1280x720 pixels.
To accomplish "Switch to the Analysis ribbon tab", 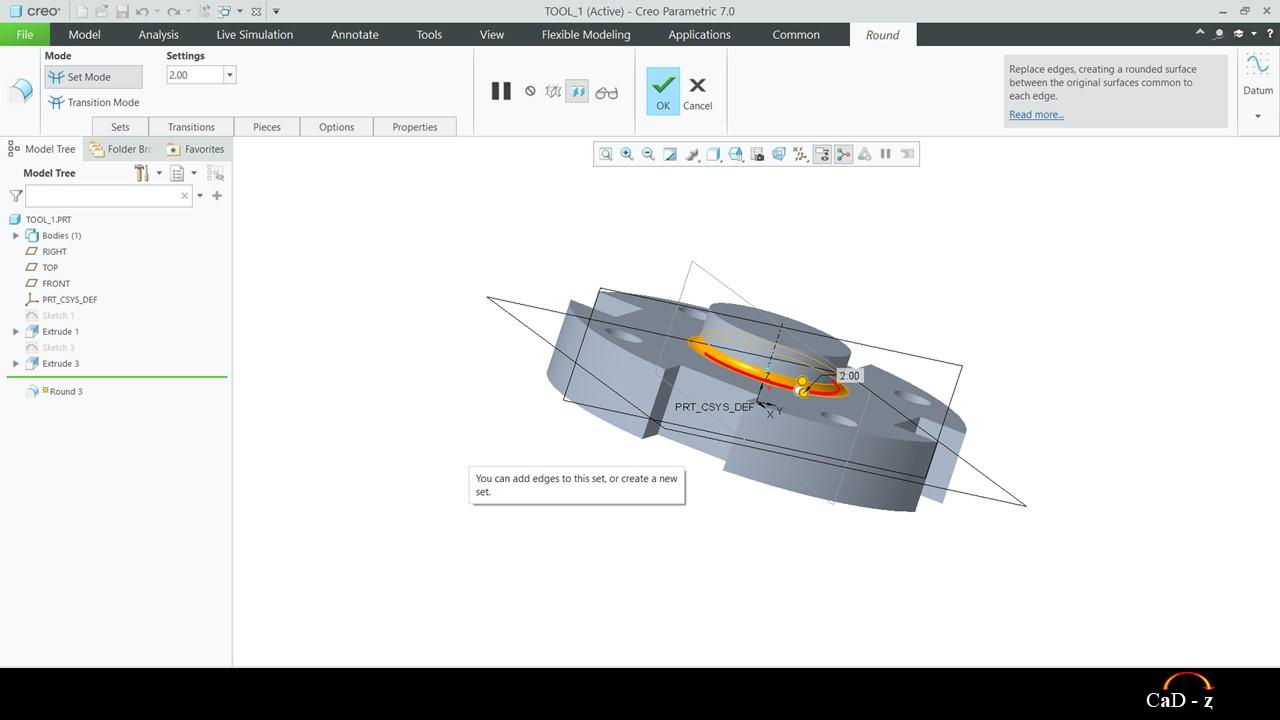I will [x=158, y=34].
